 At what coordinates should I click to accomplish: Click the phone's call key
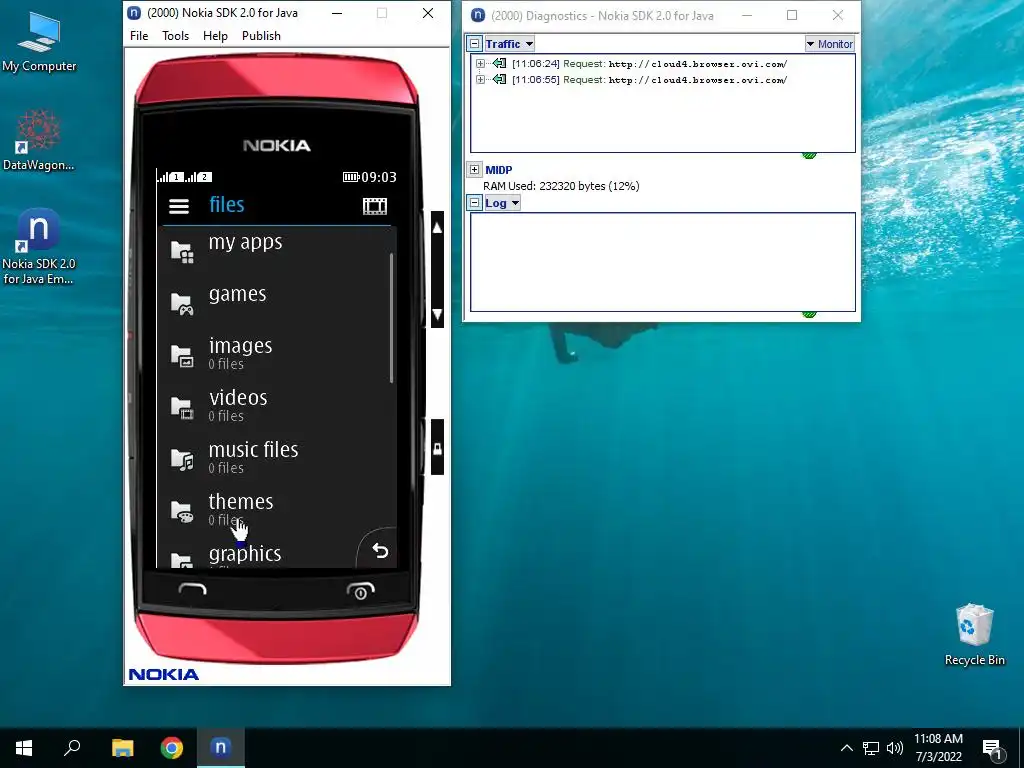[x=193, y=590]
